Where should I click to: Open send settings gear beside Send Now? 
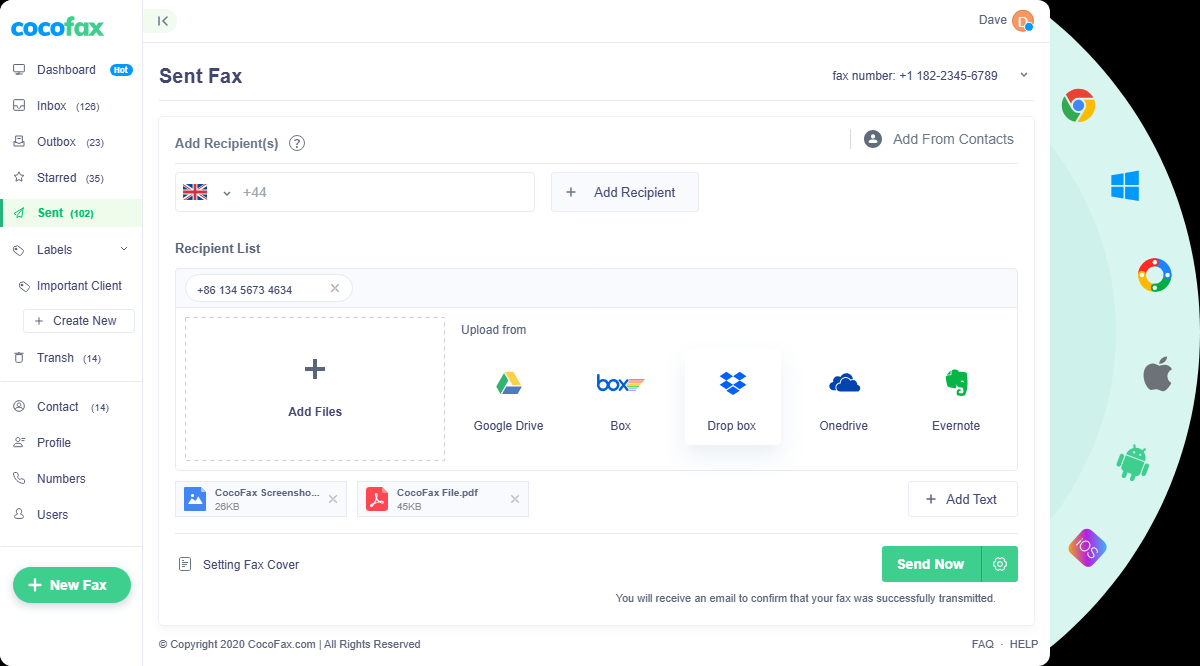coord(1000,564)
